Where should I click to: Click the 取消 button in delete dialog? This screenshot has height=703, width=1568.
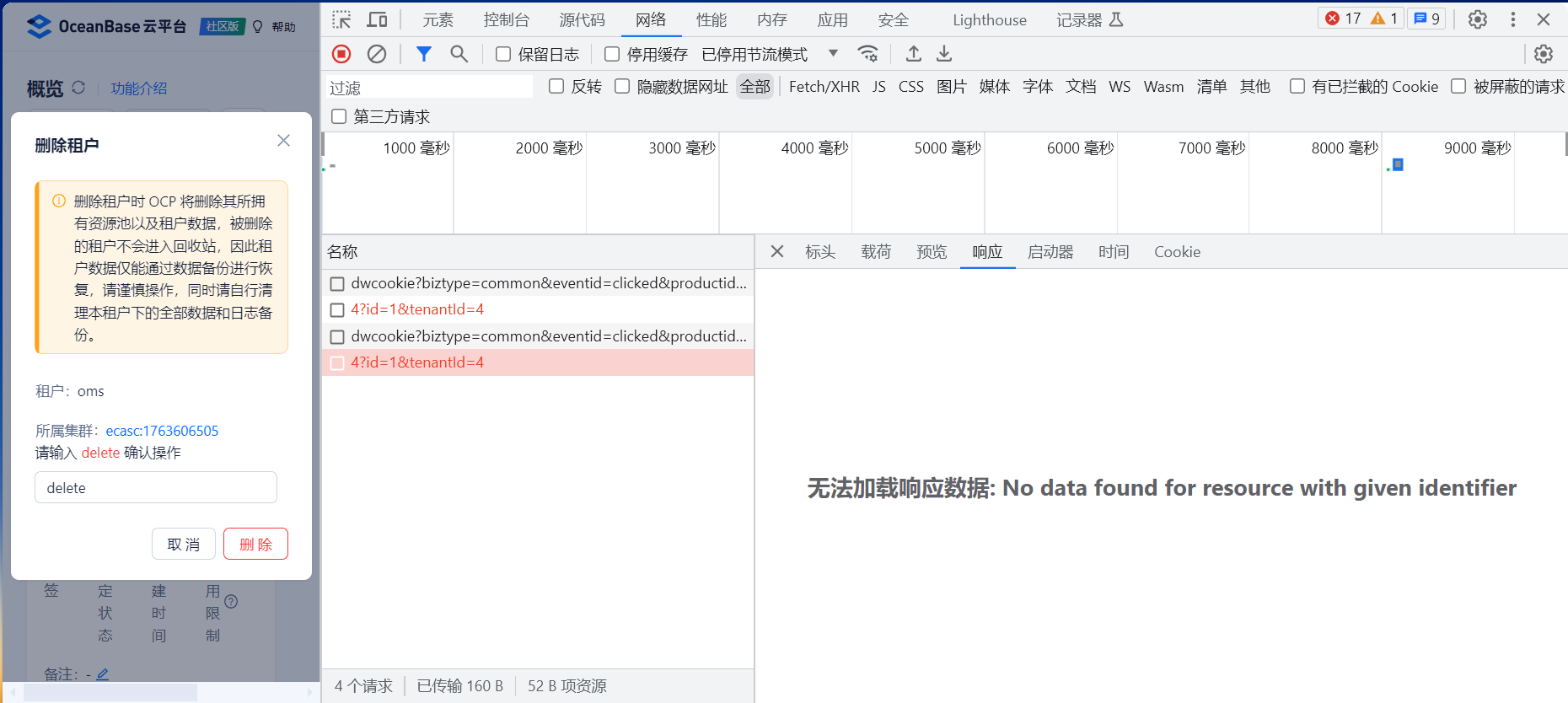coord(184,544)
